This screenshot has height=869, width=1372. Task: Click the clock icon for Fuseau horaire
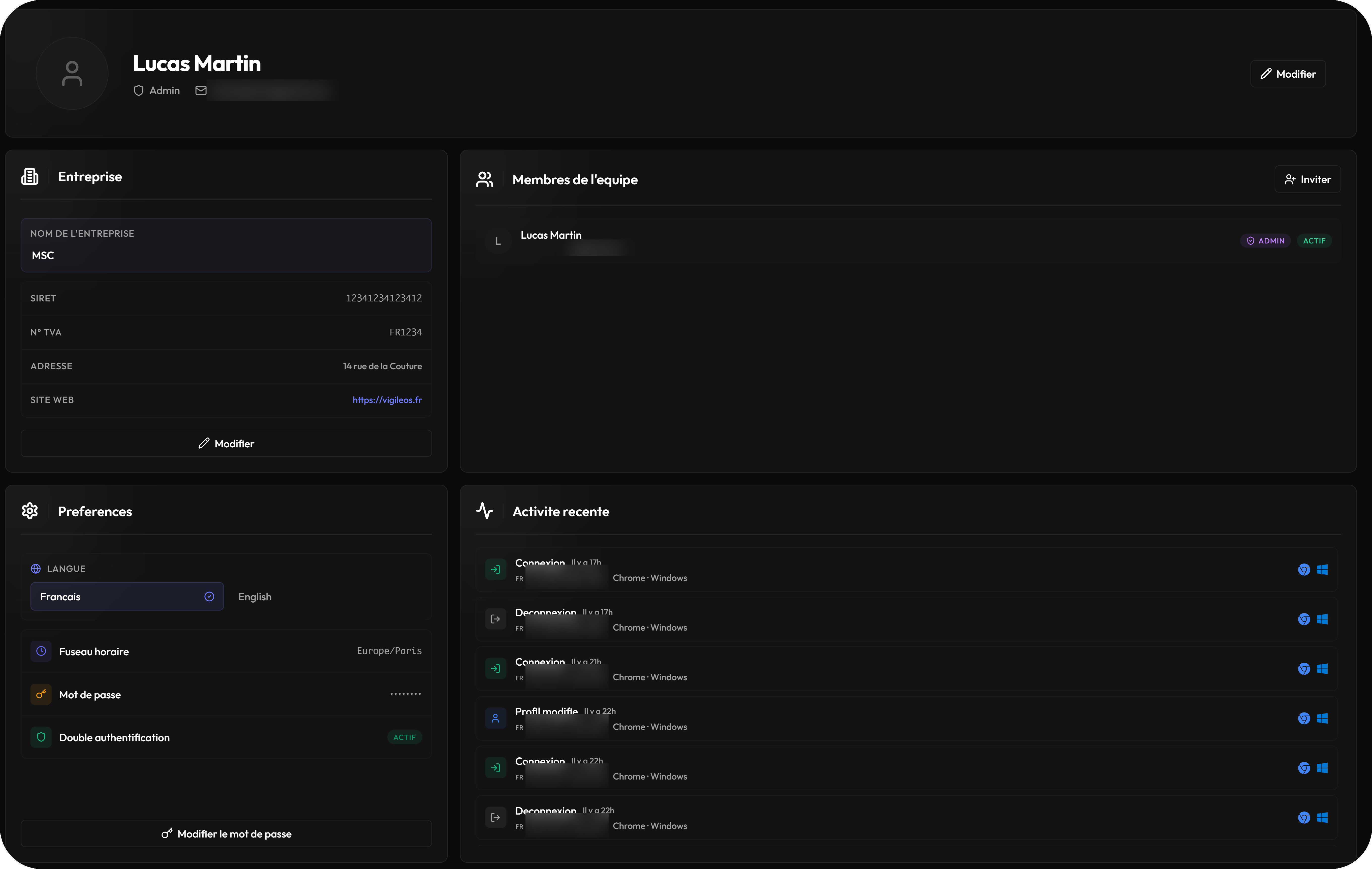(41, 651)
